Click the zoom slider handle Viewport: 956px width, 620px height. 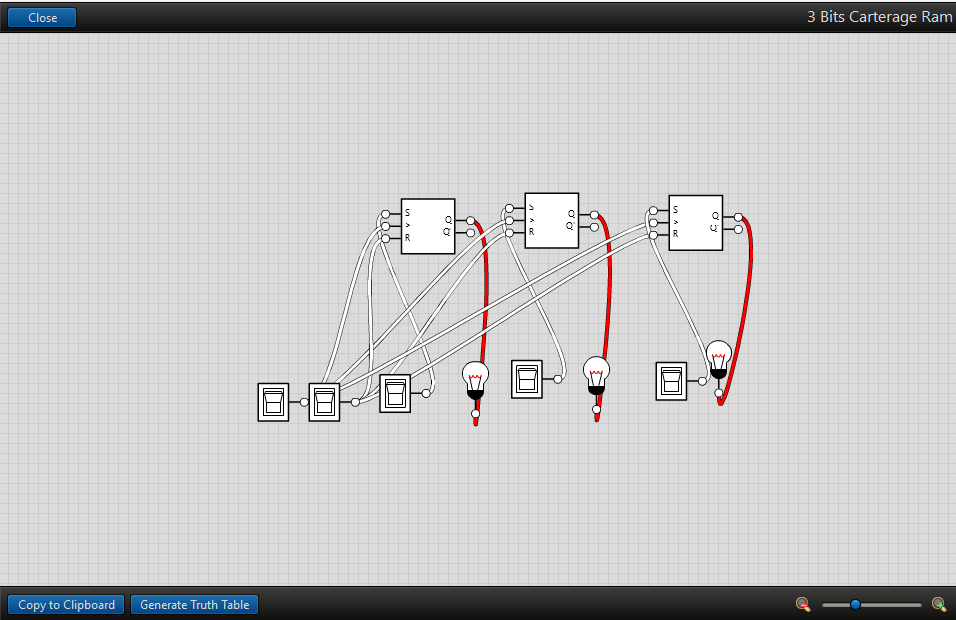[855, 604]
